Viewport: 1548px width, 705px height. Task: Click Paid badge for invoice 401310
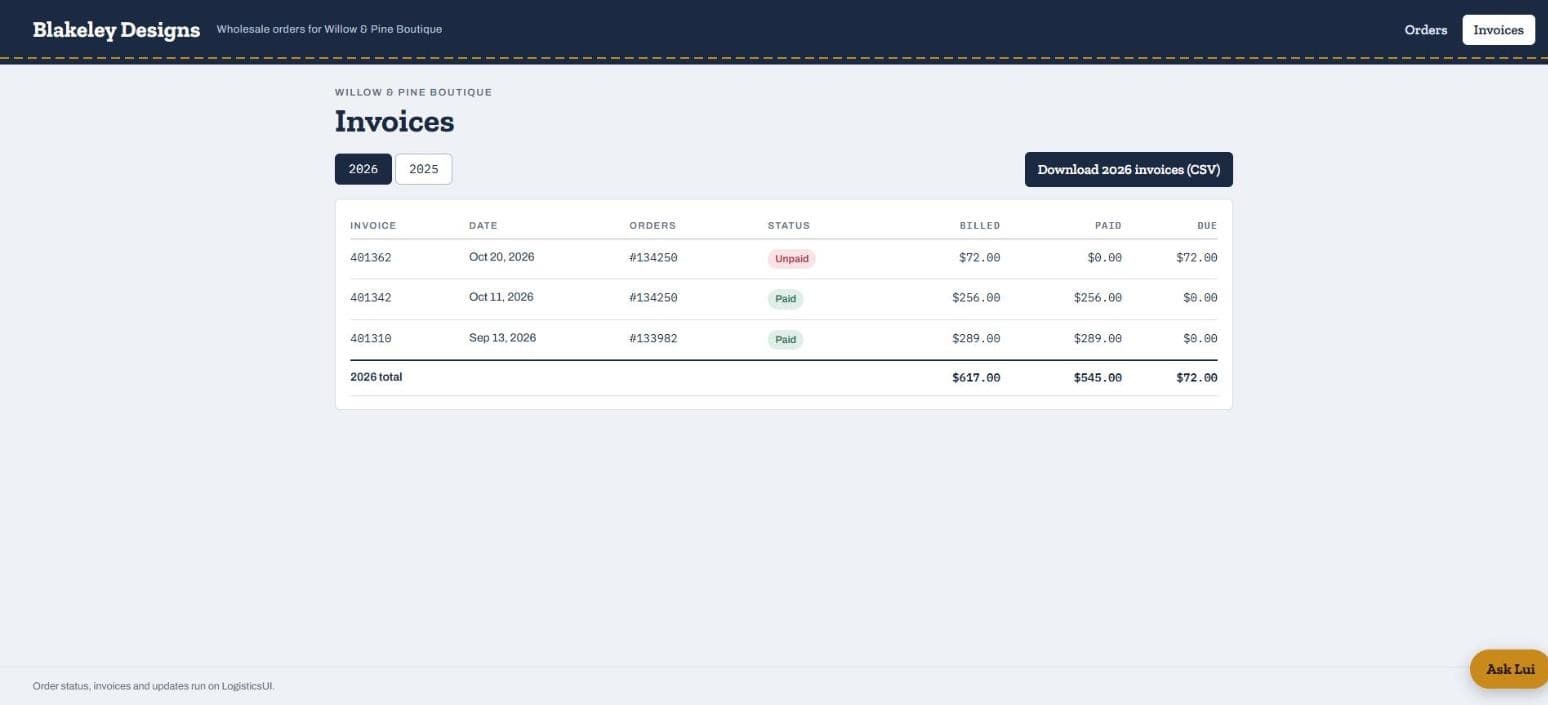785,340
